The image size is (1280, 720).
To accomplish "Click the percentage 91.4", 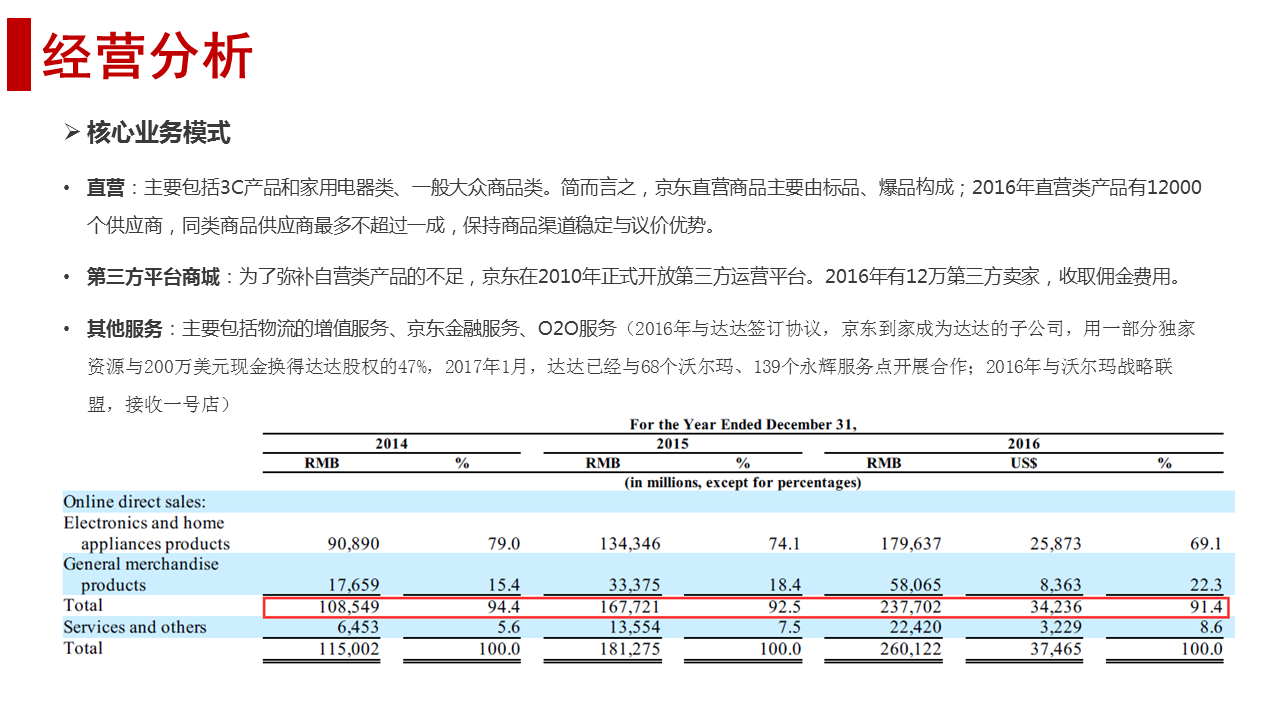I will [1205, 607].
